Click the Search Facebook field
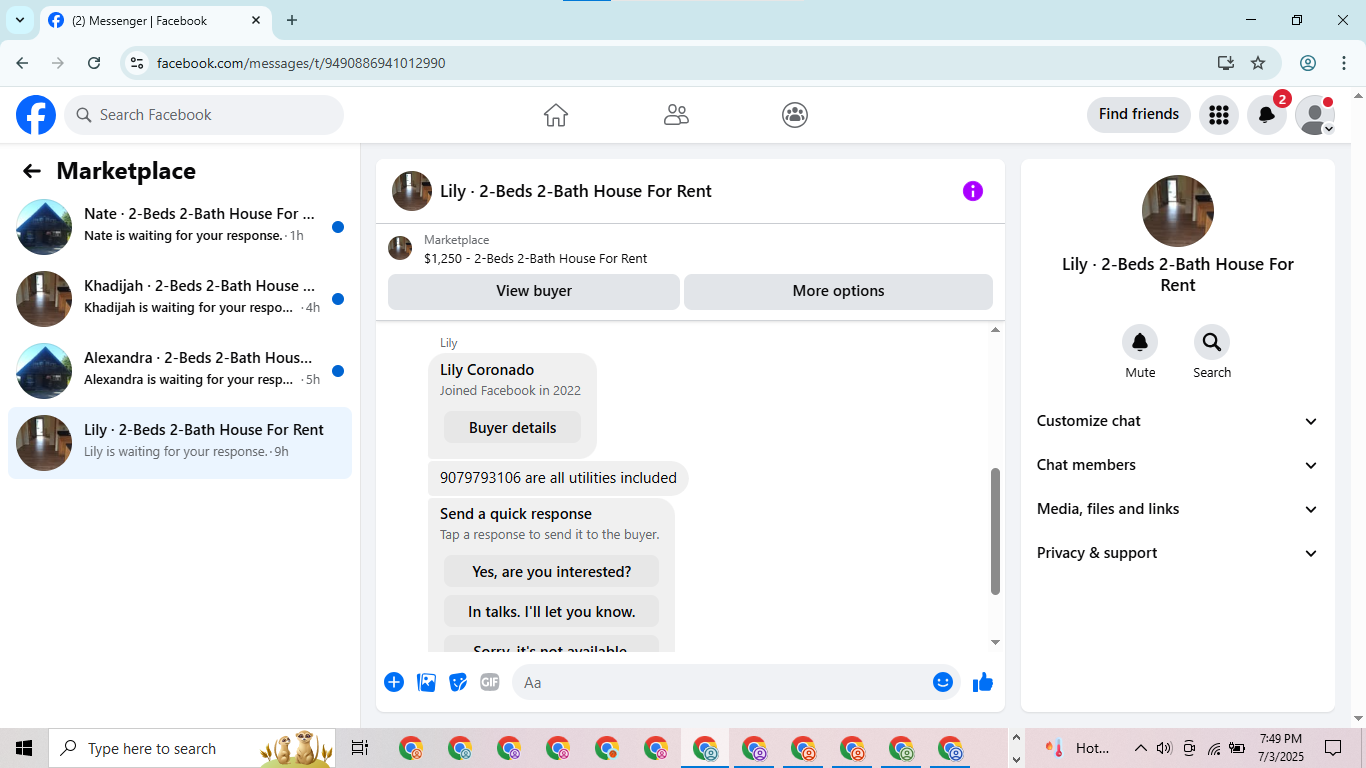 pos(204,115)
